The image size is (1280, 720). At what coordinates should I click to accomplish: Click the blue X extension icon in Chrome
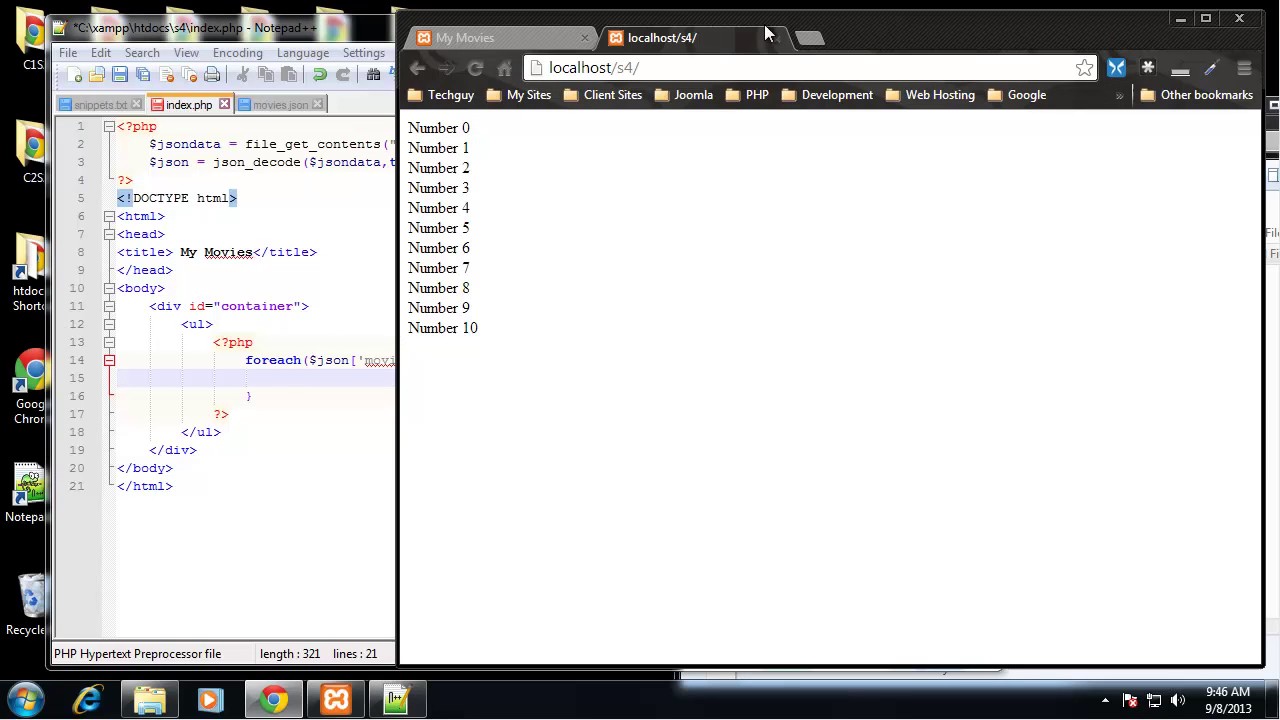(x=1116, y=68)
